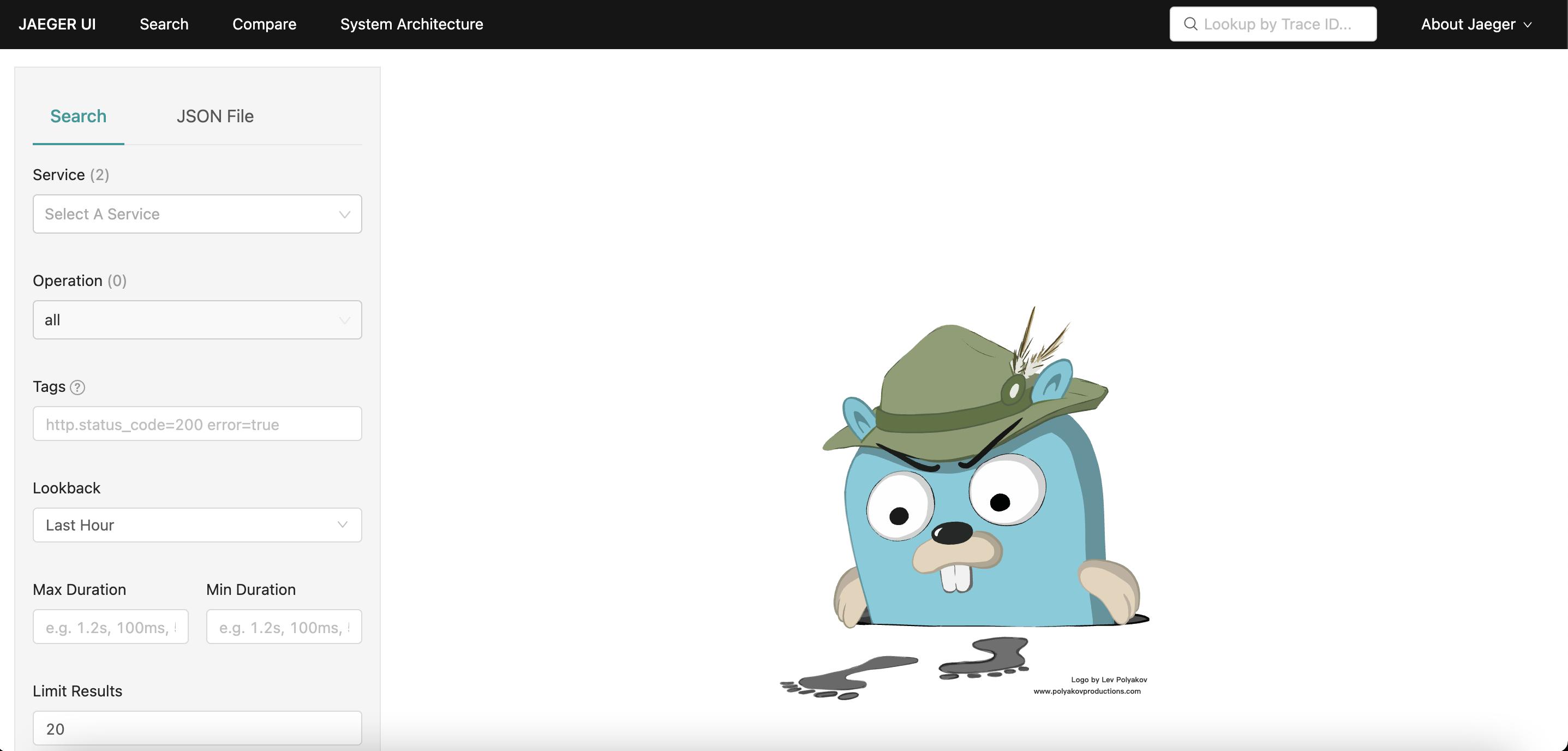Click the Service label text
The image size is (1568, 751).
(x=58, y=175)
